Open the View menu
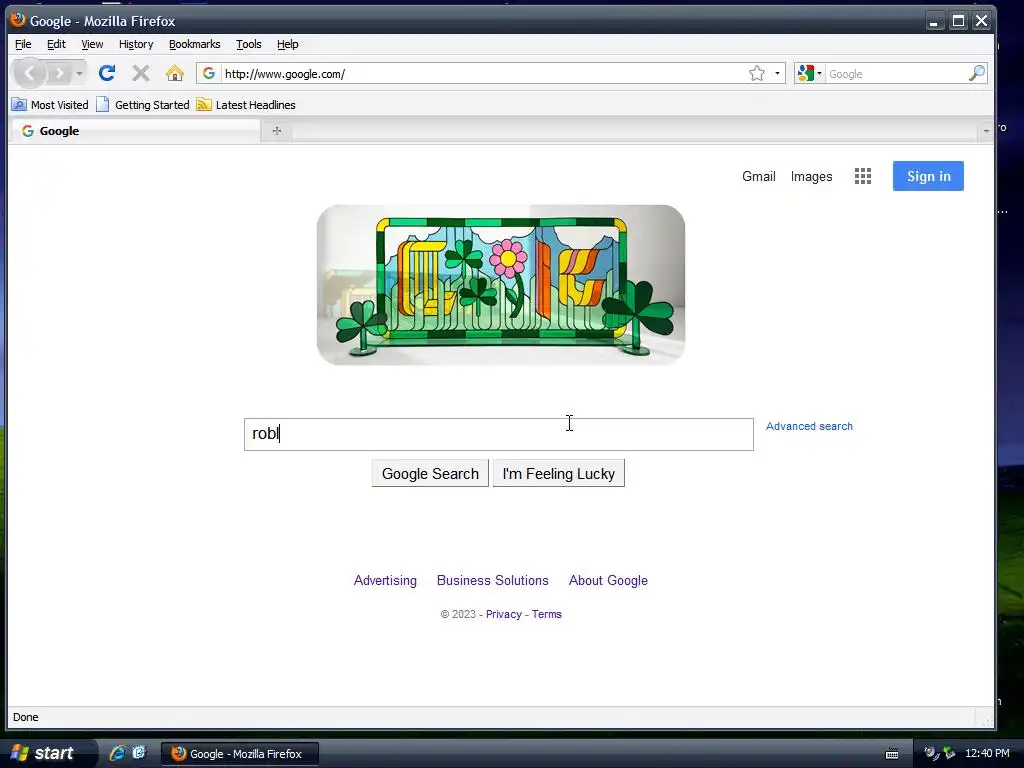Screen dimensions: 1024x768 tap(92, 44)
